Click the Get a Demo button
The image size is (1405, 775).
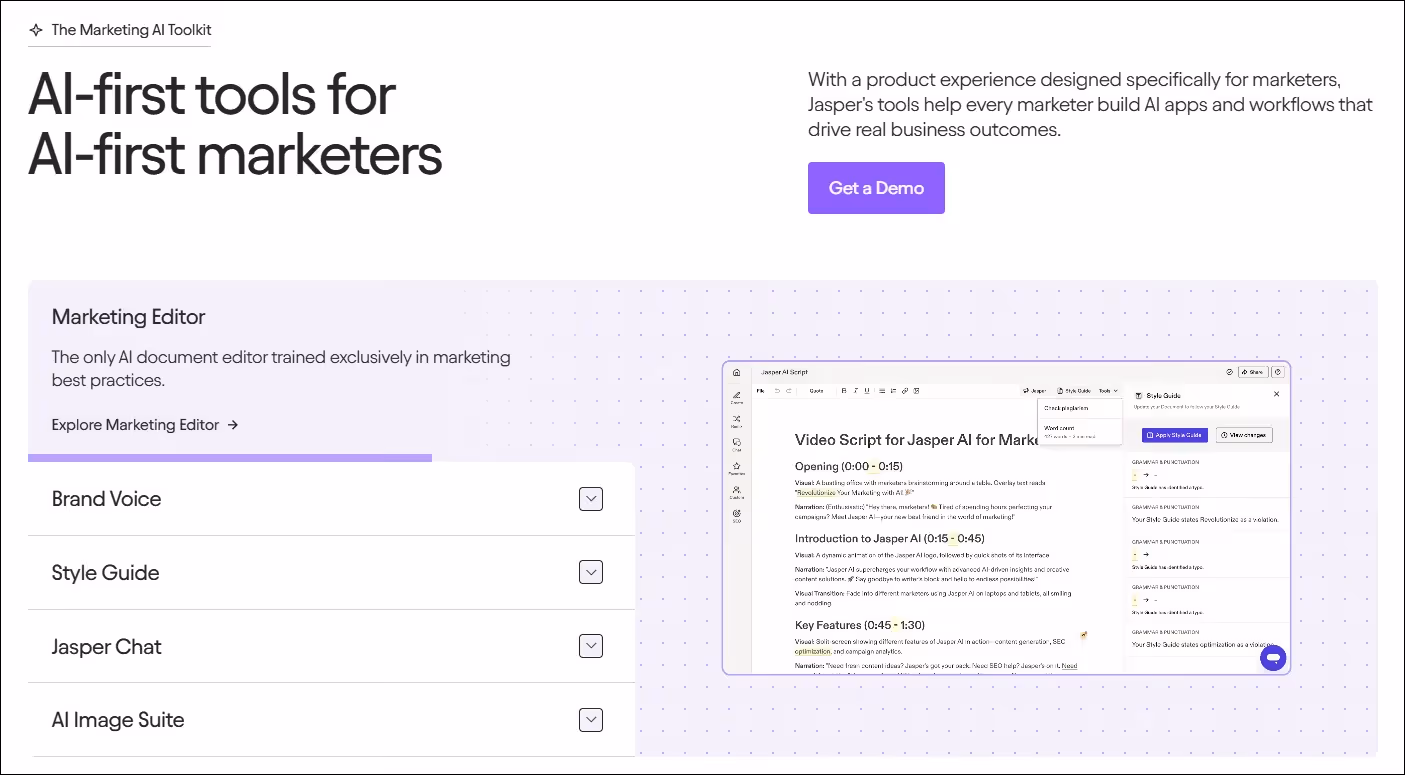(876, 188)
